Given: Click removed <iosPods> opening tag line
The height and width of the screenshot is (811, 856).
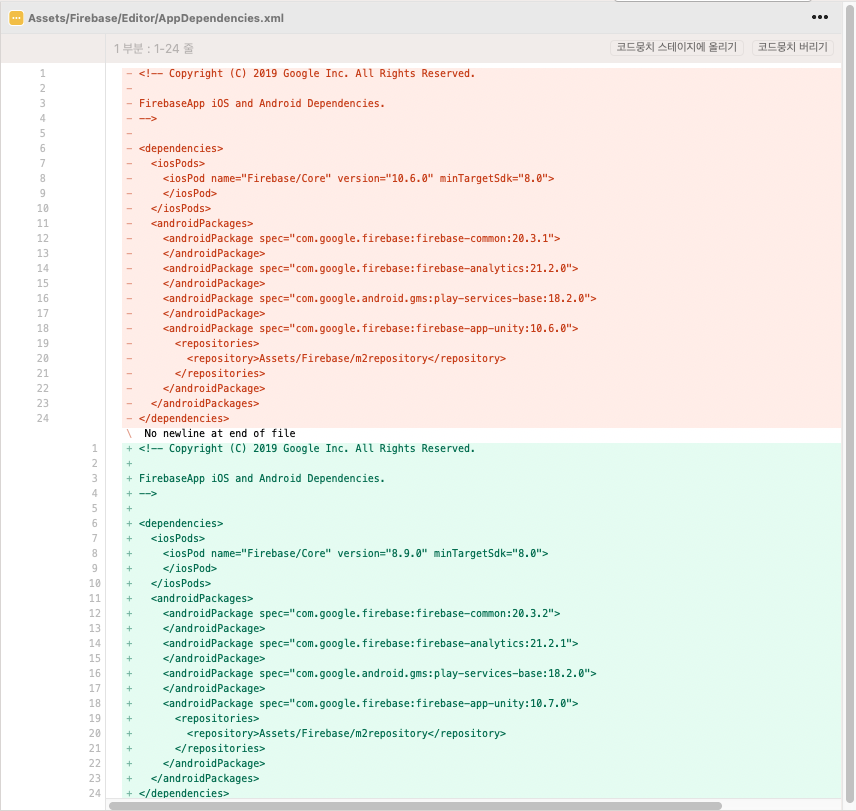Looking at the screenshot, I should point(482,164).
